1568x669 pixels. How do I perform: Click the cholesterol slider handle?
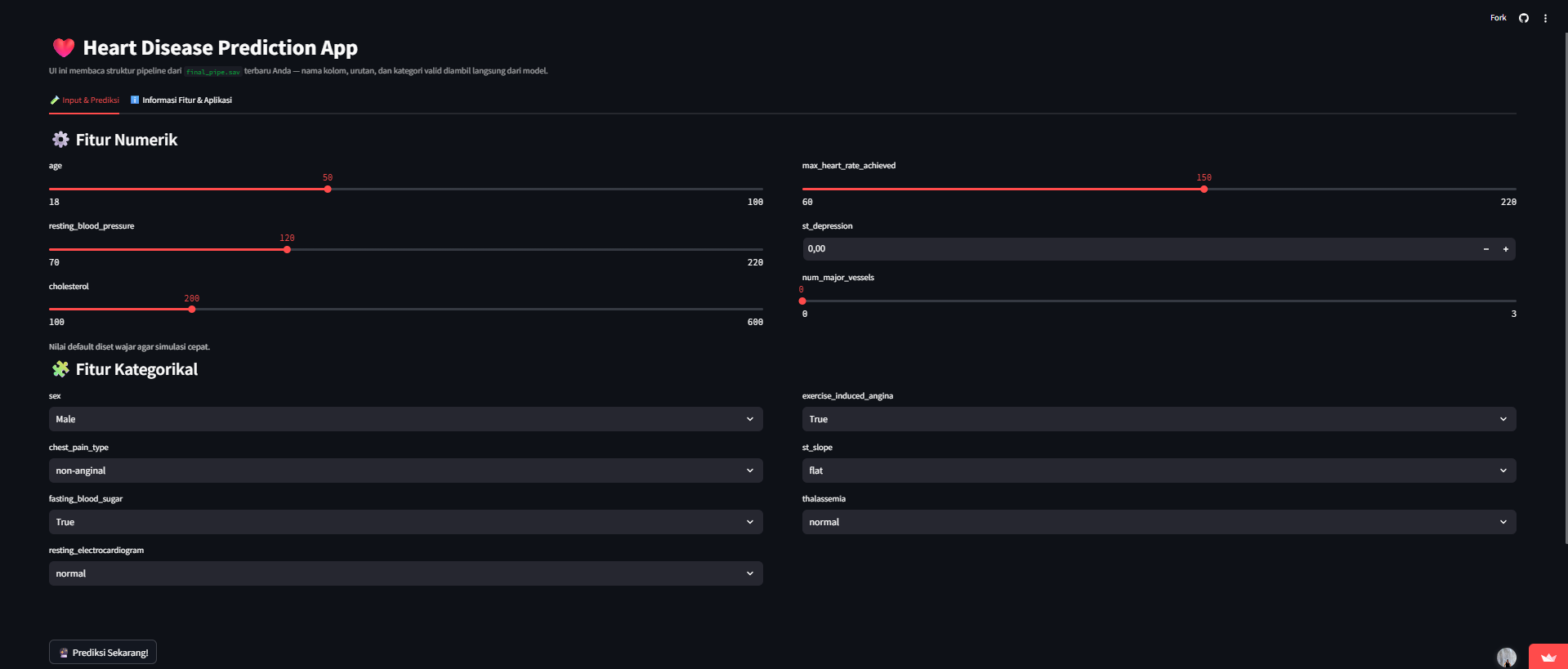click(x=192, y=310)
